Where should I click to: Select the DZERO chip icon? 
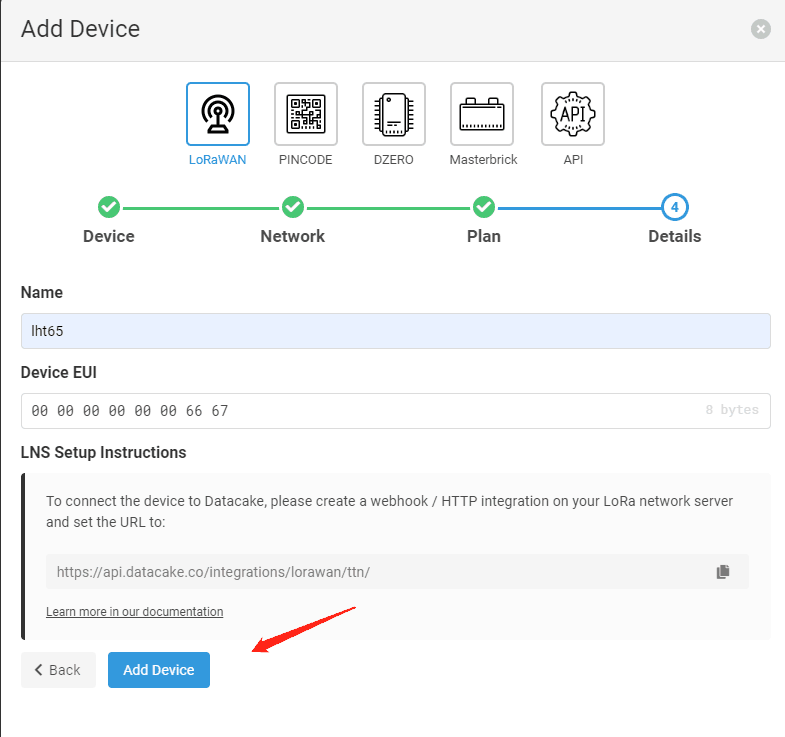point(394,114)
